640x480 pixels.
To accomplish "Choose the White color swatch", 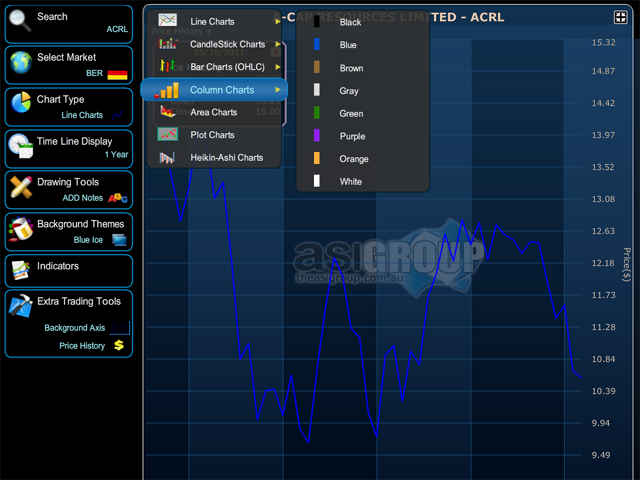I will coord(316,181).
